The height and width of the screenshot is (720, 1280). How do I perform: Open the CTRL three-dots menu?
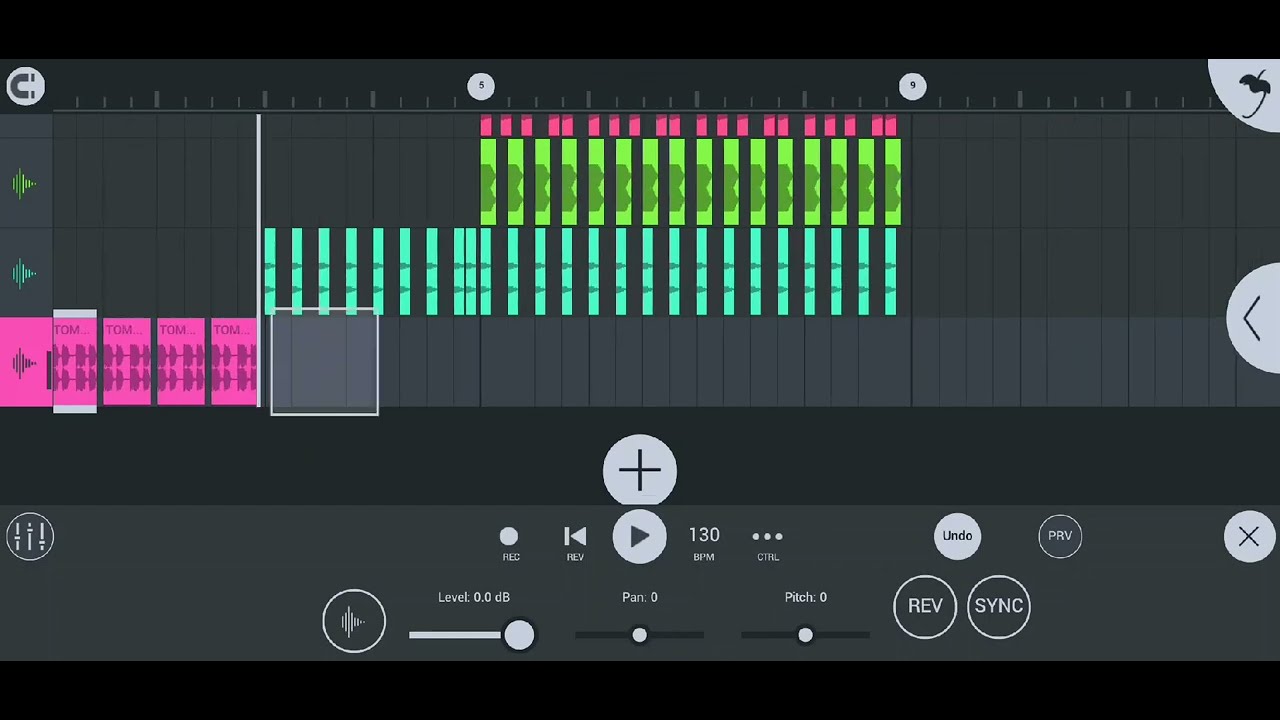pyautogui.click(x=767, y=543)
